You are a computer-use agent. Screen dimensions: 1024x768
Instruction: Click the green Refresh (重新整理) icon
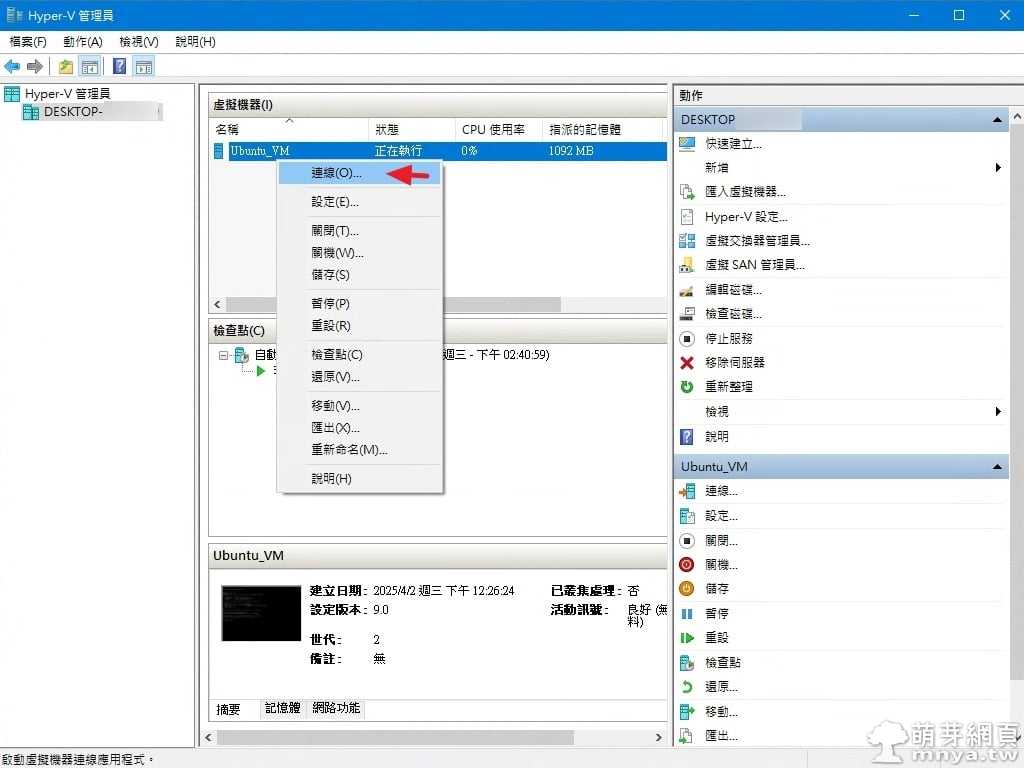pyautogui.click(x=687, y=386)
